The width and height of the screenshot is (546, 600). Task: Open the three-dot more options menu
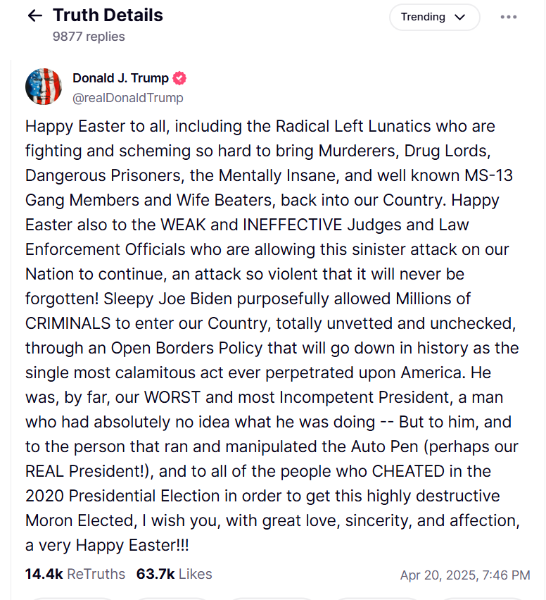(509, 17)
